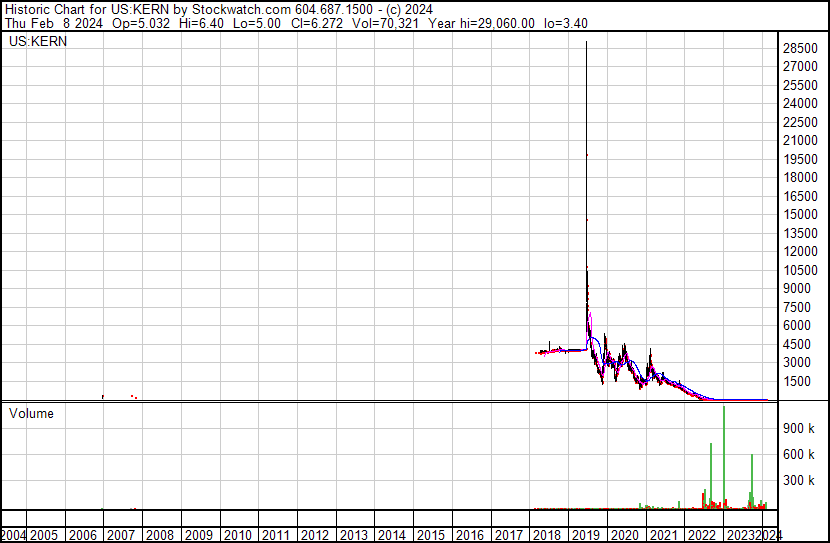
Task: Click the Cl=6.272 closing value
Action: (x=317, y=23)
